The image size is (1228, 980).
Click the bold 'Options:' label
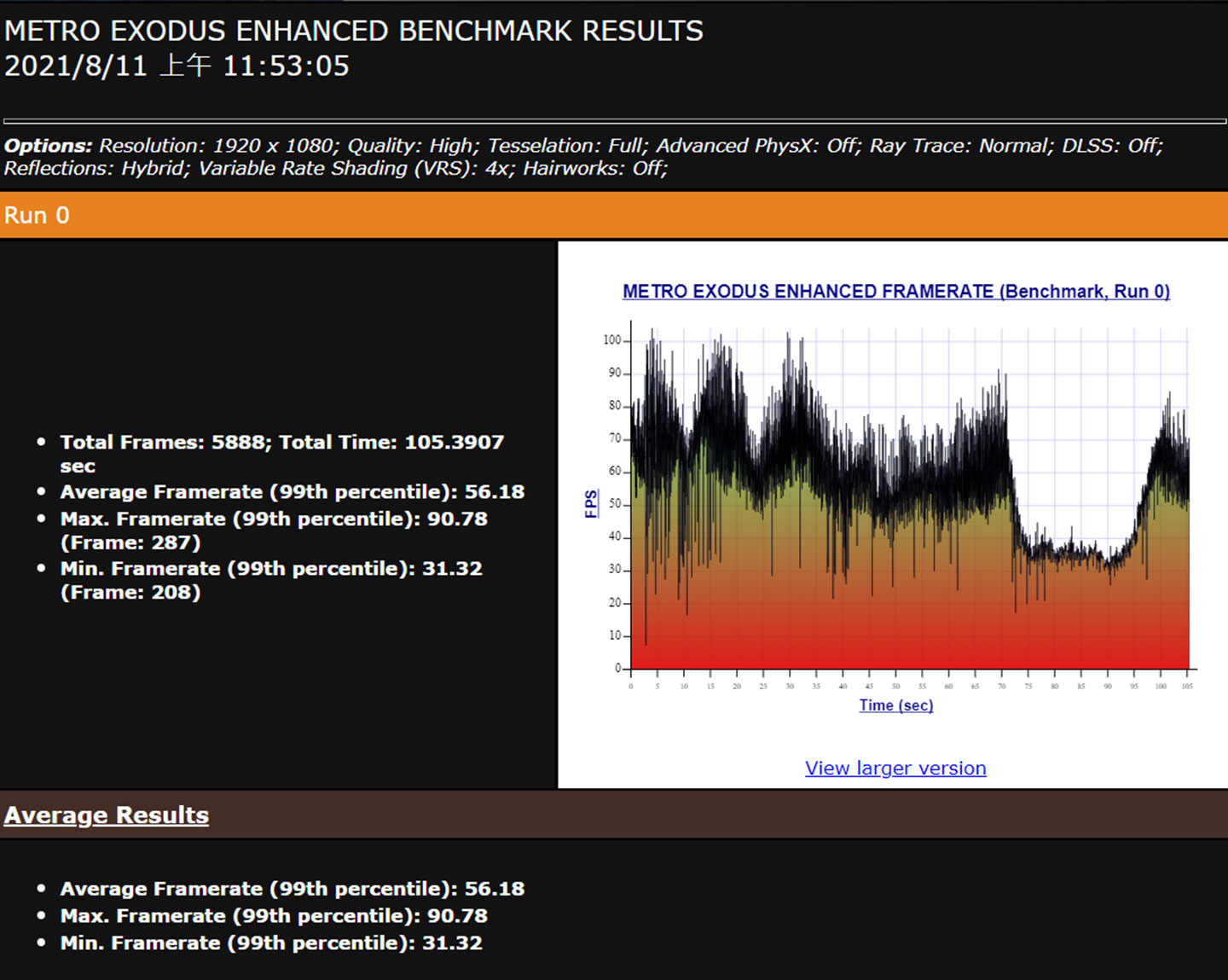tap(48, 146)
